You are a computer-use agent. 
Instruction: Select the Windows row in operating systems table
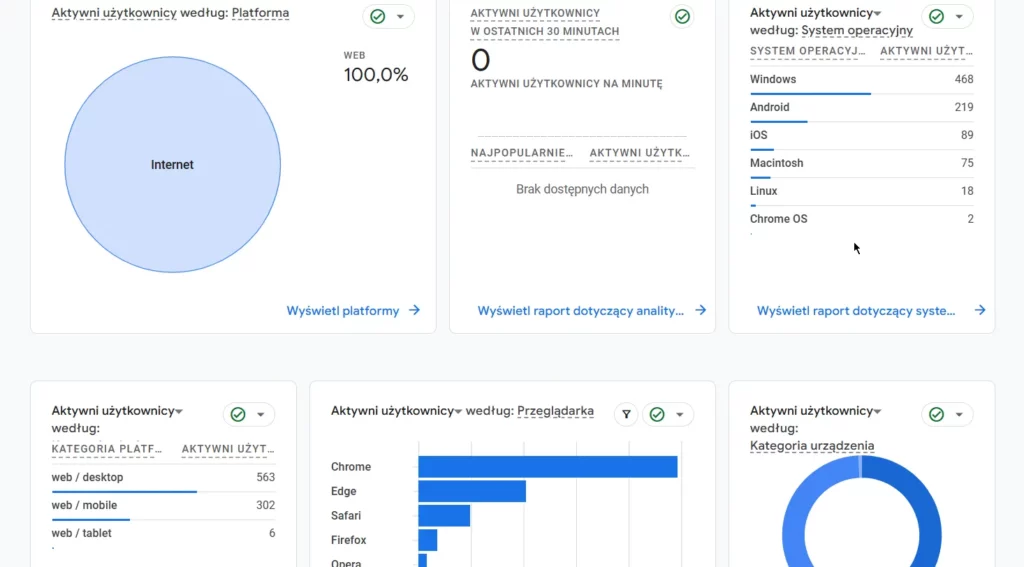click(x=861, y=79)
